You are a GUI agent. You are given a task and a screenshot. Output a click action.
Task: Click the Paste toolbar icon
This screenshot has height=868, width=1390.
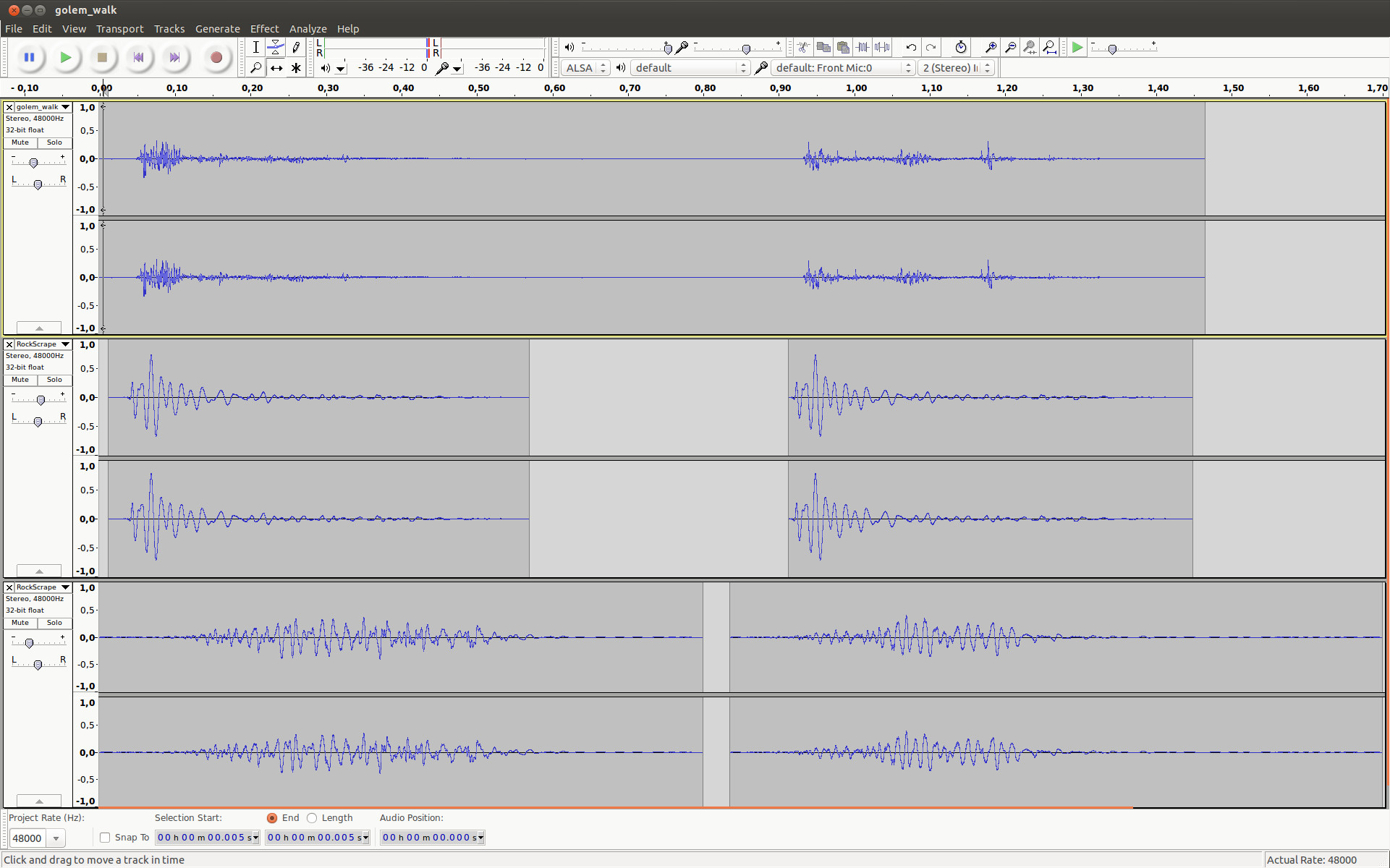(843, 48)
